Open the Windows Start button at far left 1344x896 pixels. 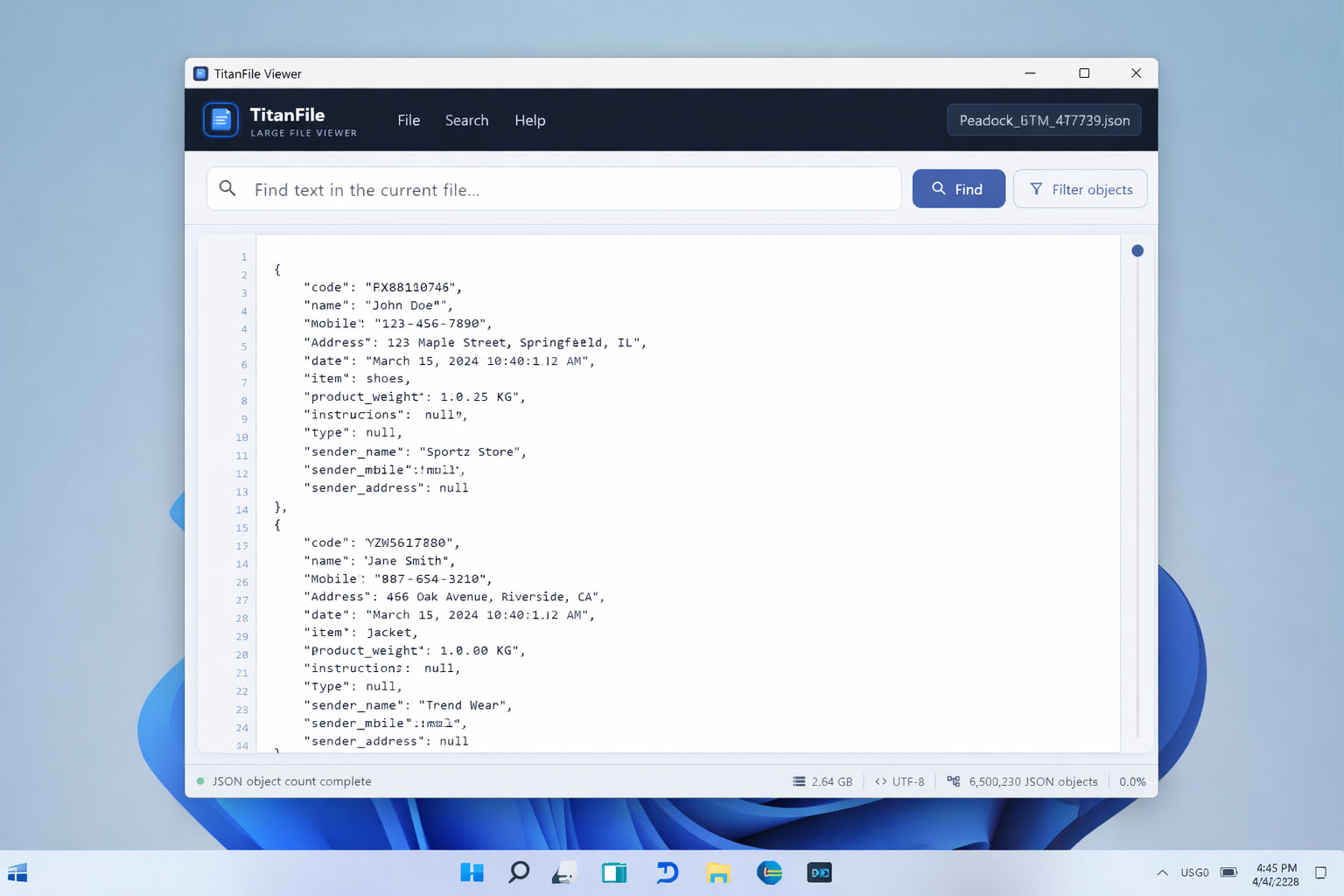coord(17,872)
